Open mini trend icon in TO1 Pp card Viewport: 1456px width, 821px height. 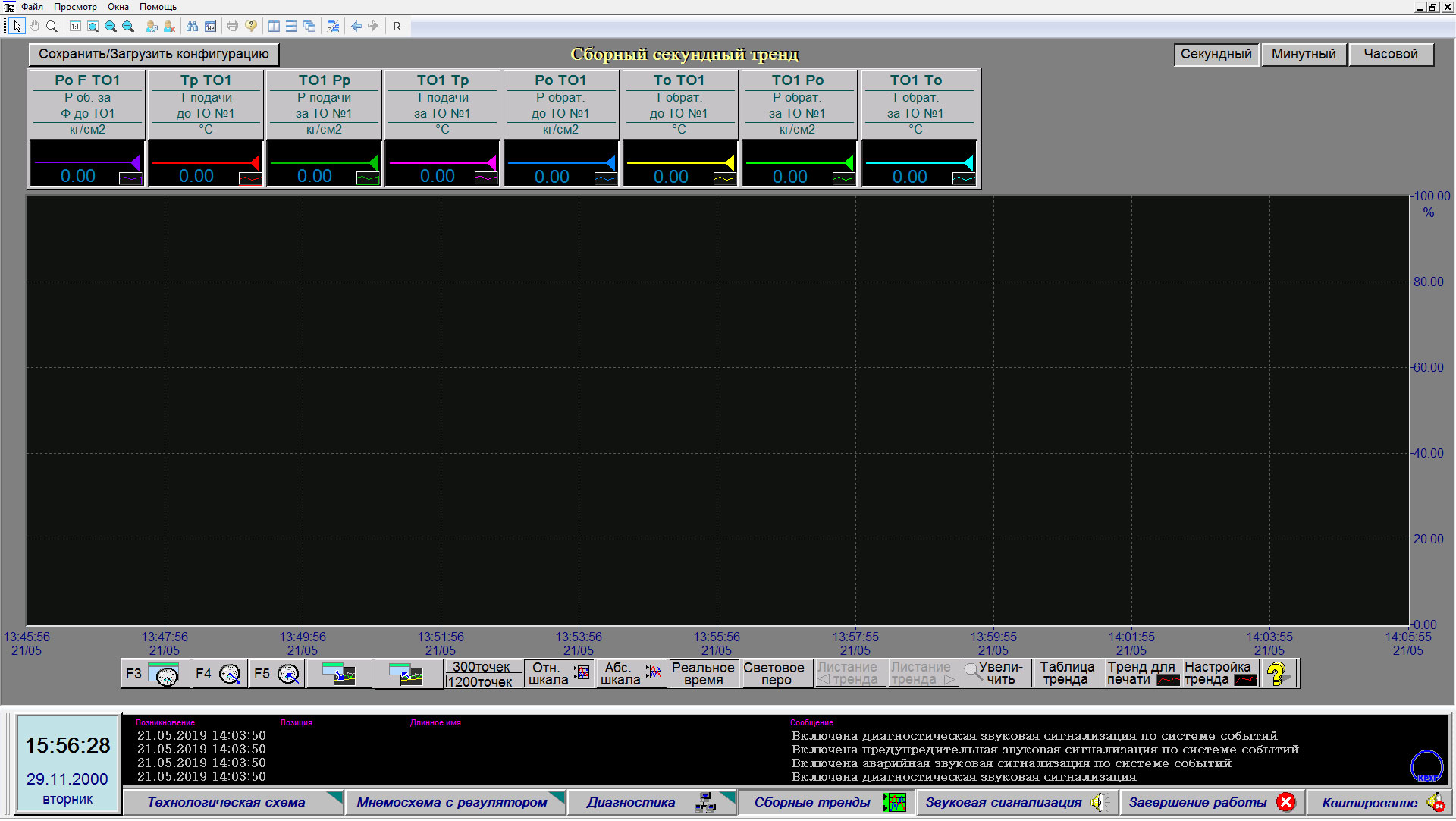368,179
